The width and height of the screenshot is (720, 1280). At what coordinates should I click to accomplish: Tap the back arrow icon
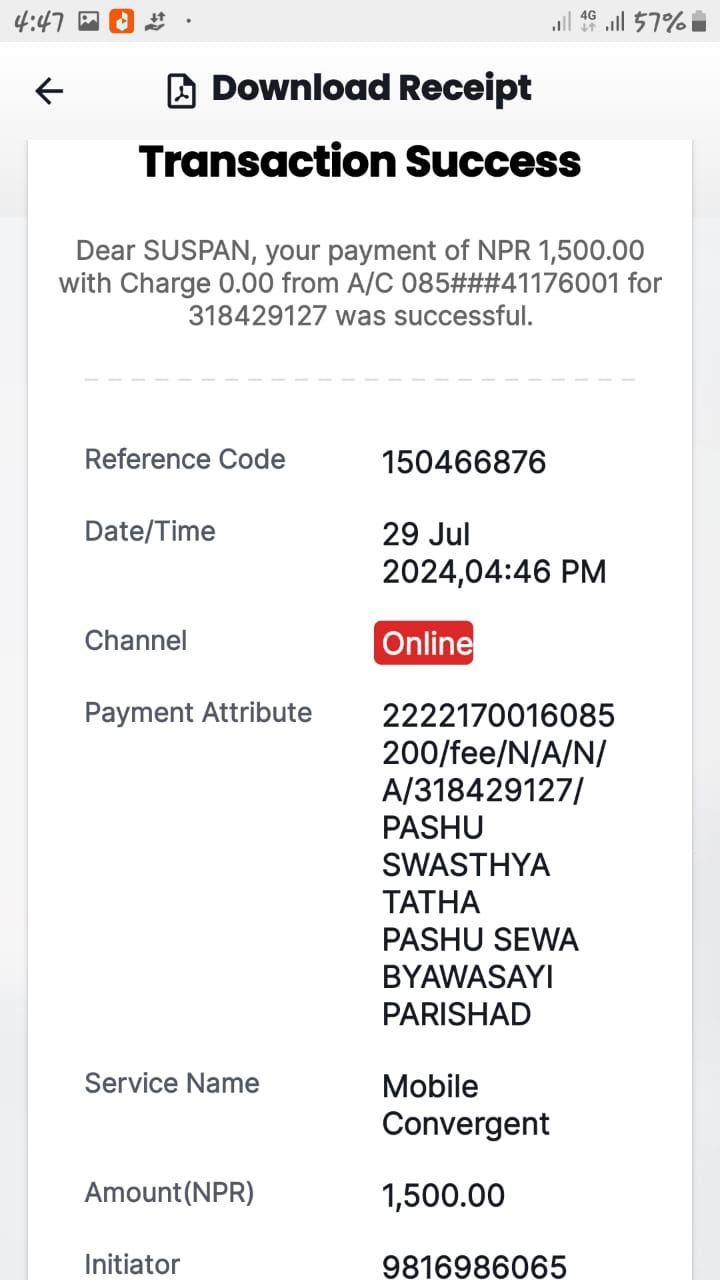49,91
